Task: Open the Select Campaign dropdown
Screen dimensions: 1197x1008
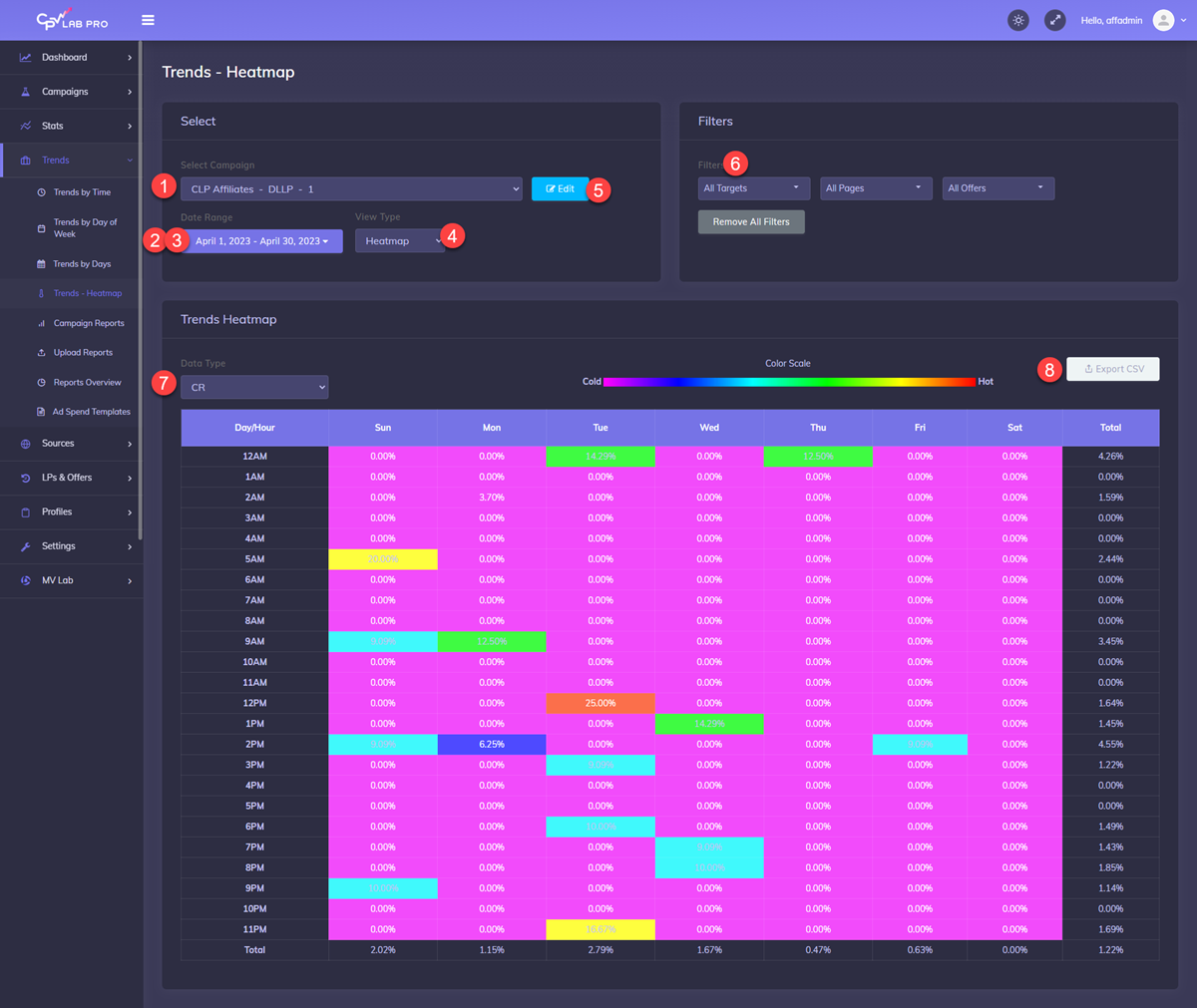Action: tap(351, 188)
